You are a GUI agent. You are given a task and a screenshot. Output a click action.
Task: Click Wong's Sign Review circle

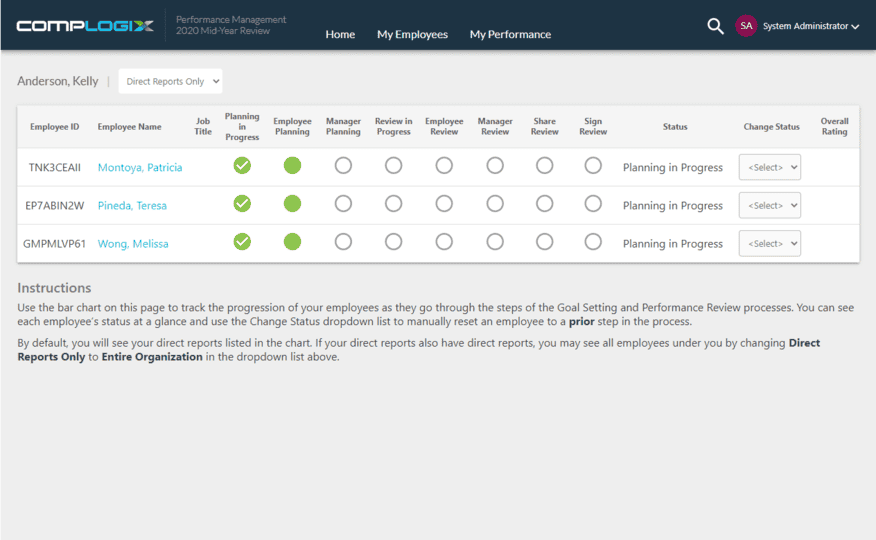click(593, 242)
